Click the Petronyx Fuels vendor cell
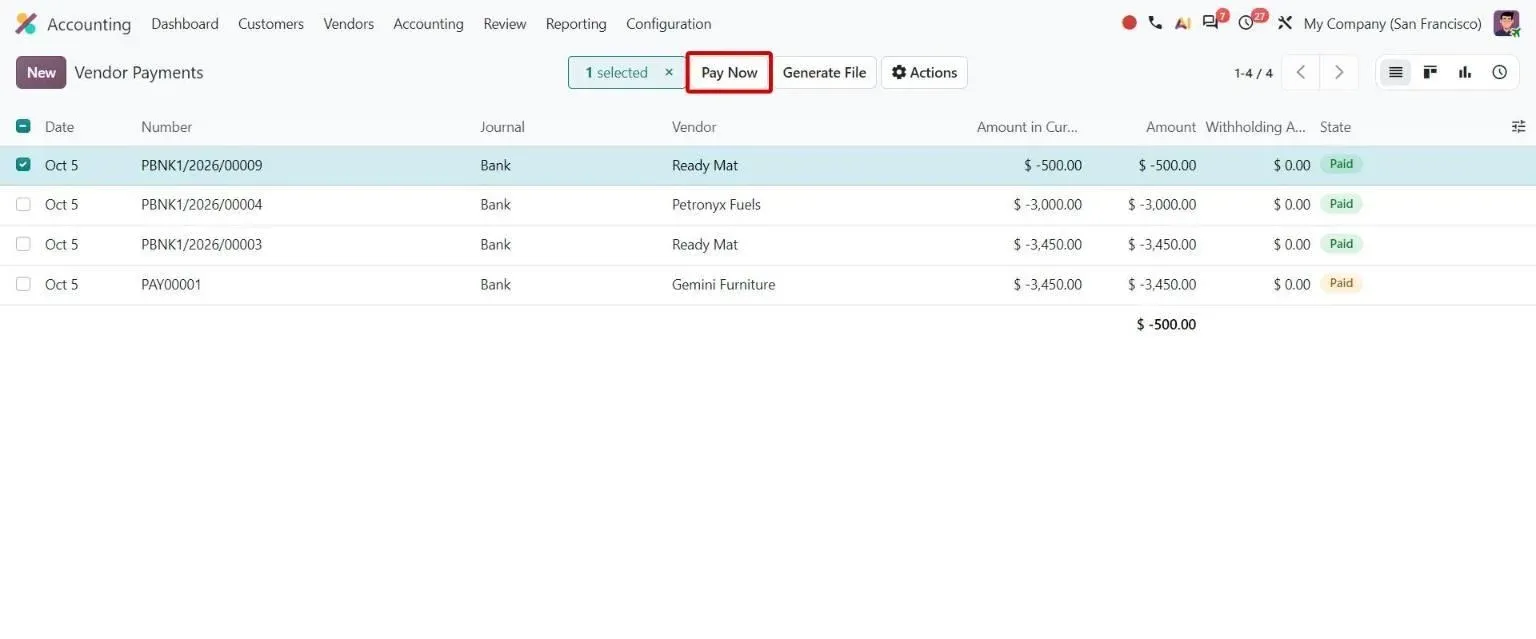1536x639 pixels. tap(716, 204)
